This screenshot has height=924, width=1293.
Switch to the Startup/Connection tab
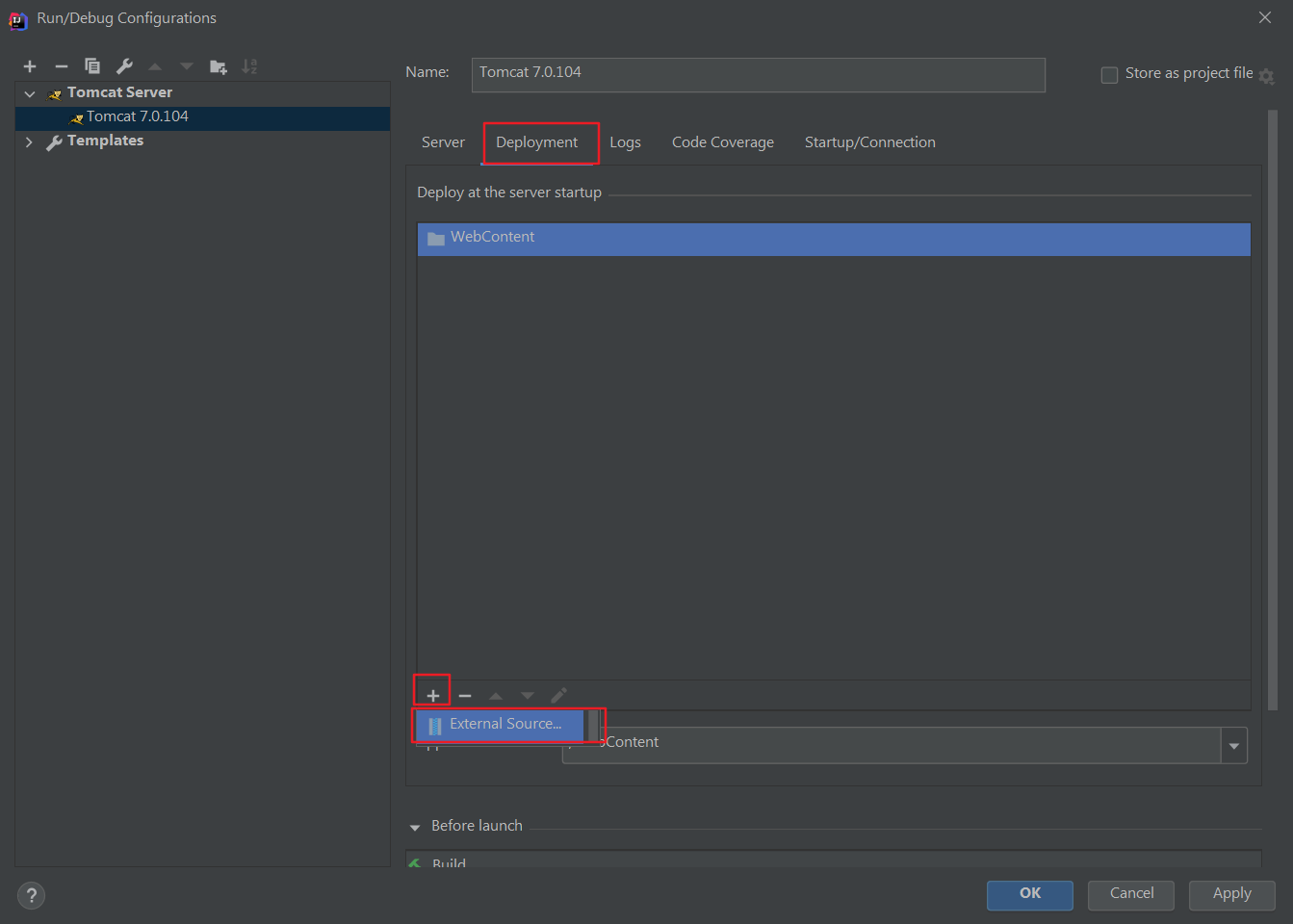point(870,142)
